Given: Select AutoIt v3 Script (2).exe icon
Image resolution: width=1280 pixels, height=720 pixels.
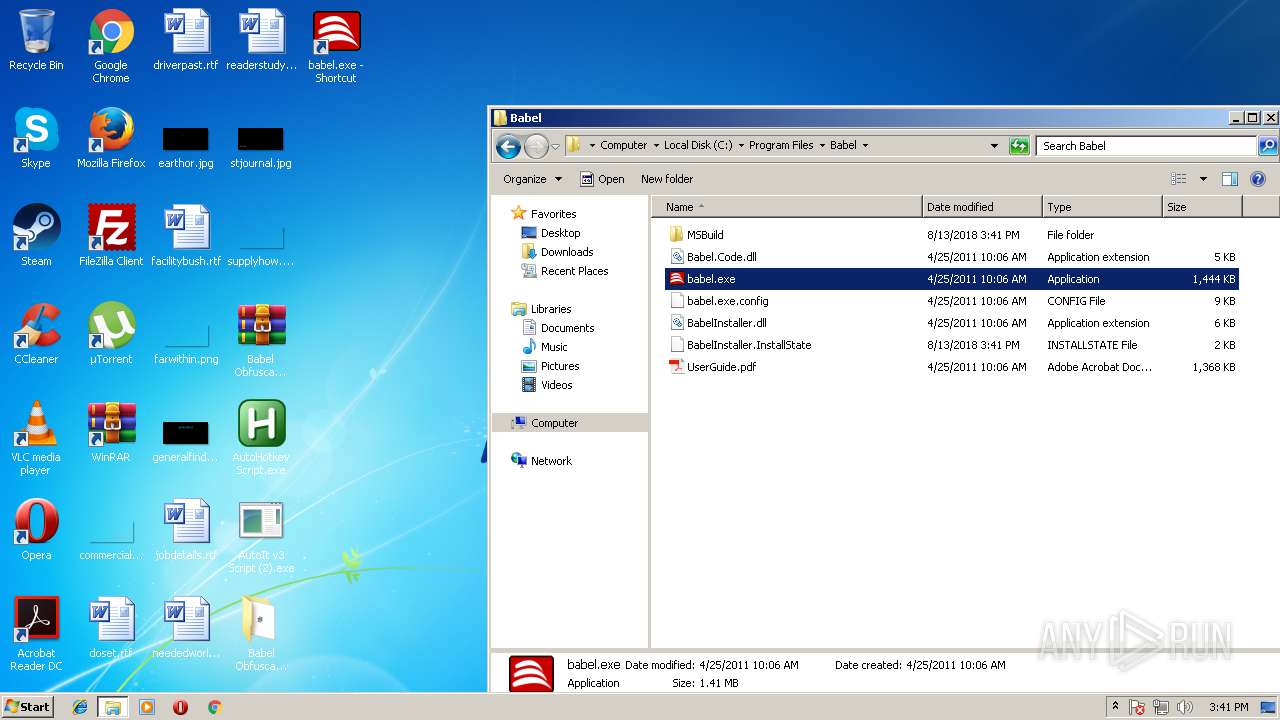Looking at the screenshot, I should (261, 536).
